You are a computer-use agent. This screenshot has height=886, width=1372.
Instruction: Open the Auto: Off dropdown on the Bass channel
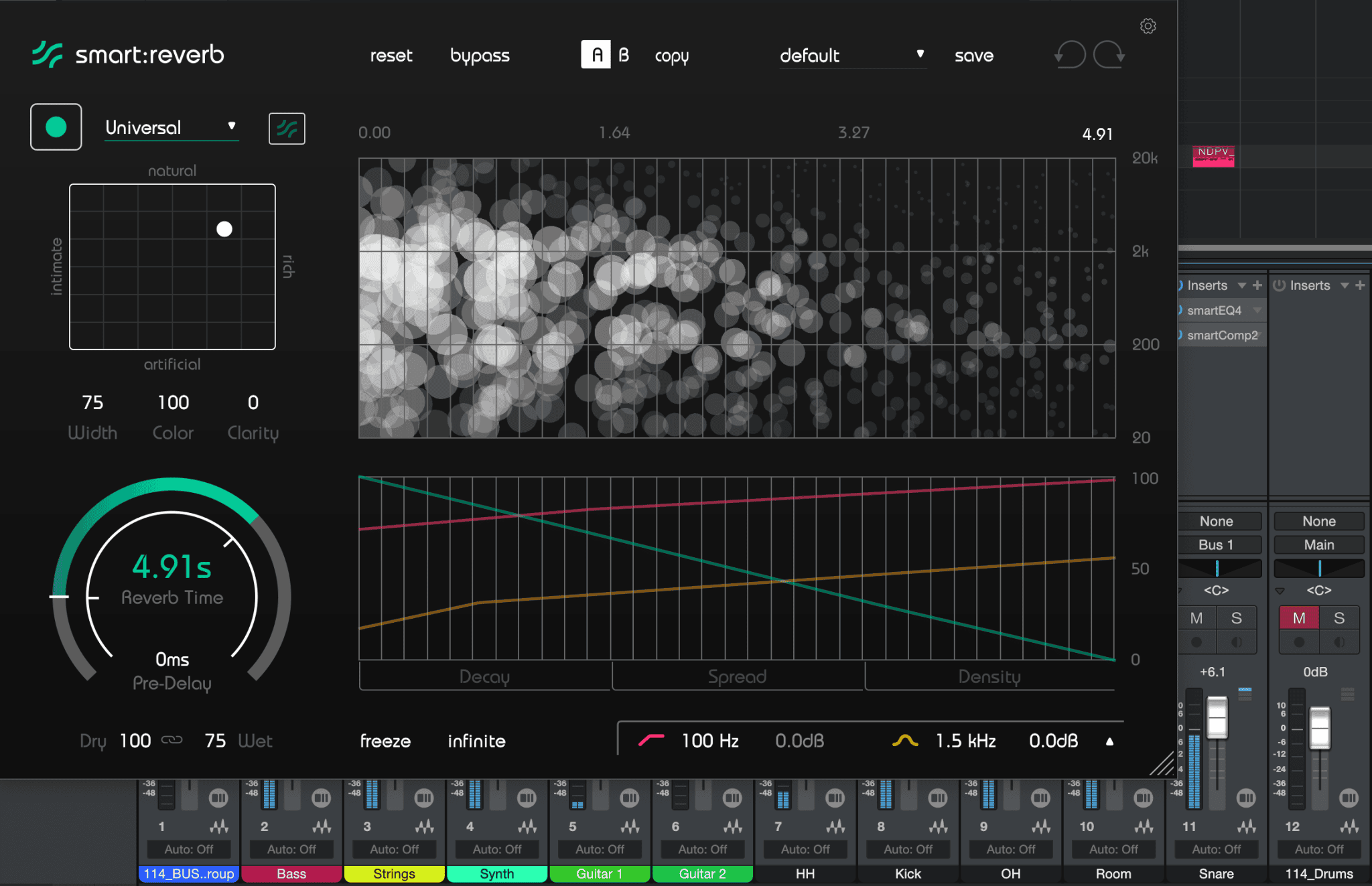tap(291, 848)
